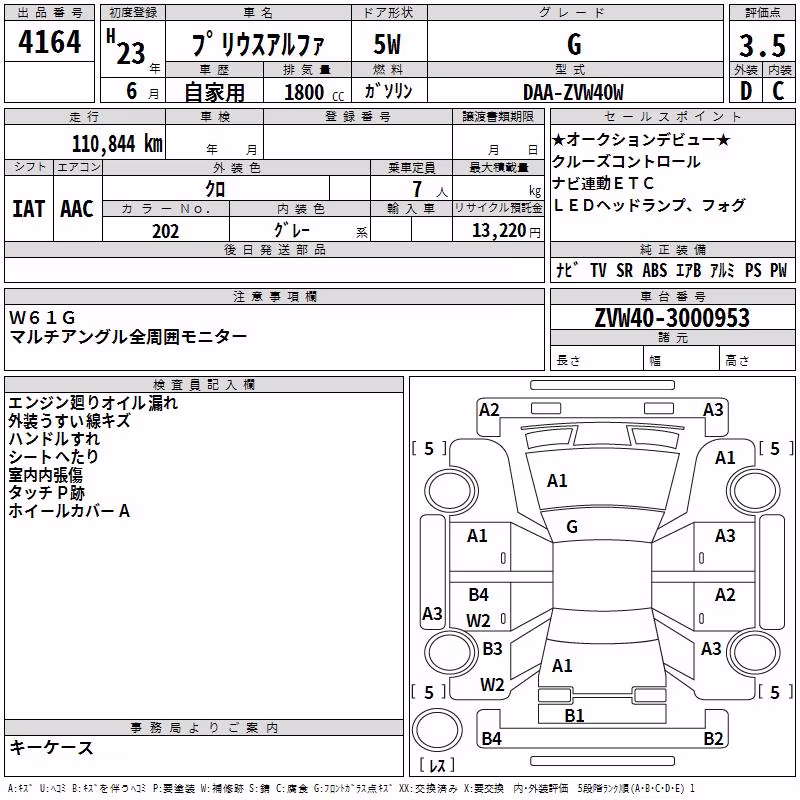Select the interior grade C

pos(778,91)
